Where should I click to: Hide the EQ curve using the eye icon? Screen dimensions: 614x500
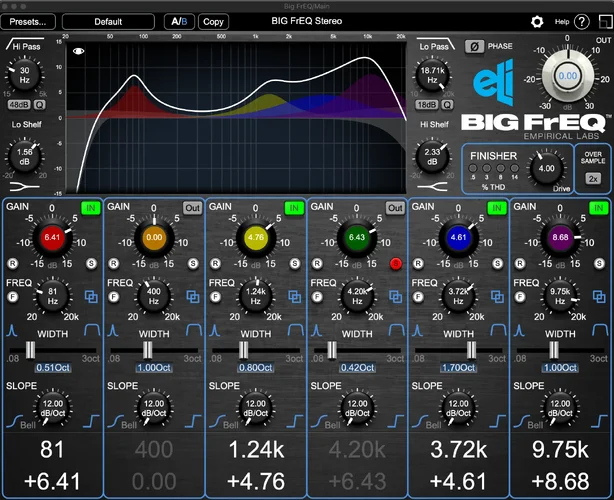click(79, 51)
